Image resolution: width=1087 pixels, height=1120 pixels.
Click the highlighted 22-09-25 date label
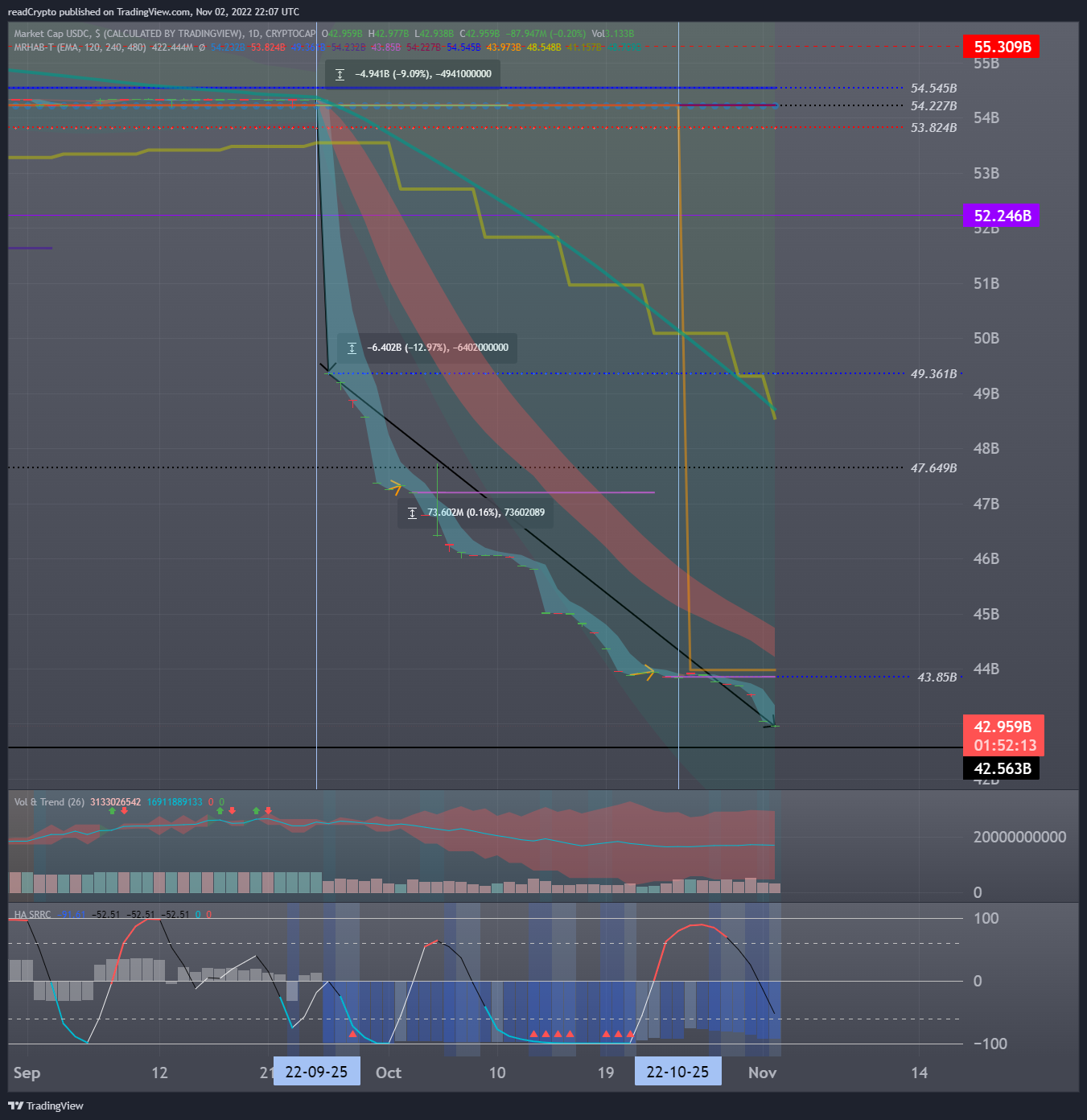(316, 1072)
